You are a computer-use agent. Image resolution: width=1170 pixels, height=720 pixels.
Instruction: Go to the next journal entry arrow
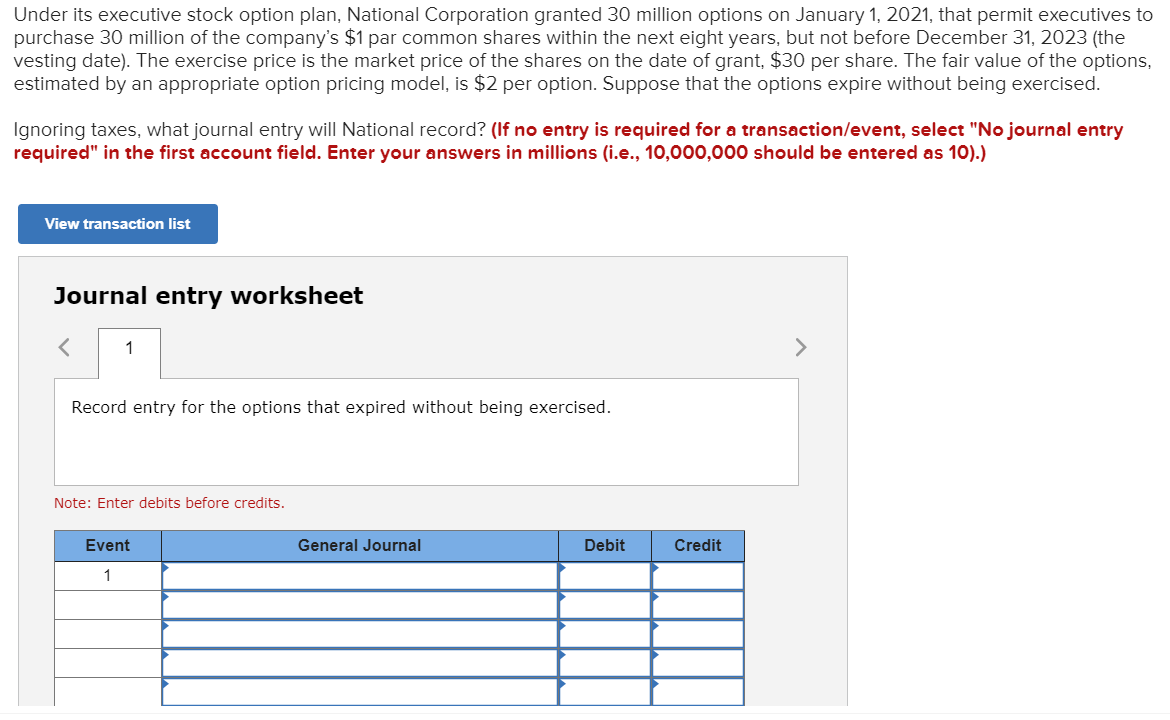[801, 347]
